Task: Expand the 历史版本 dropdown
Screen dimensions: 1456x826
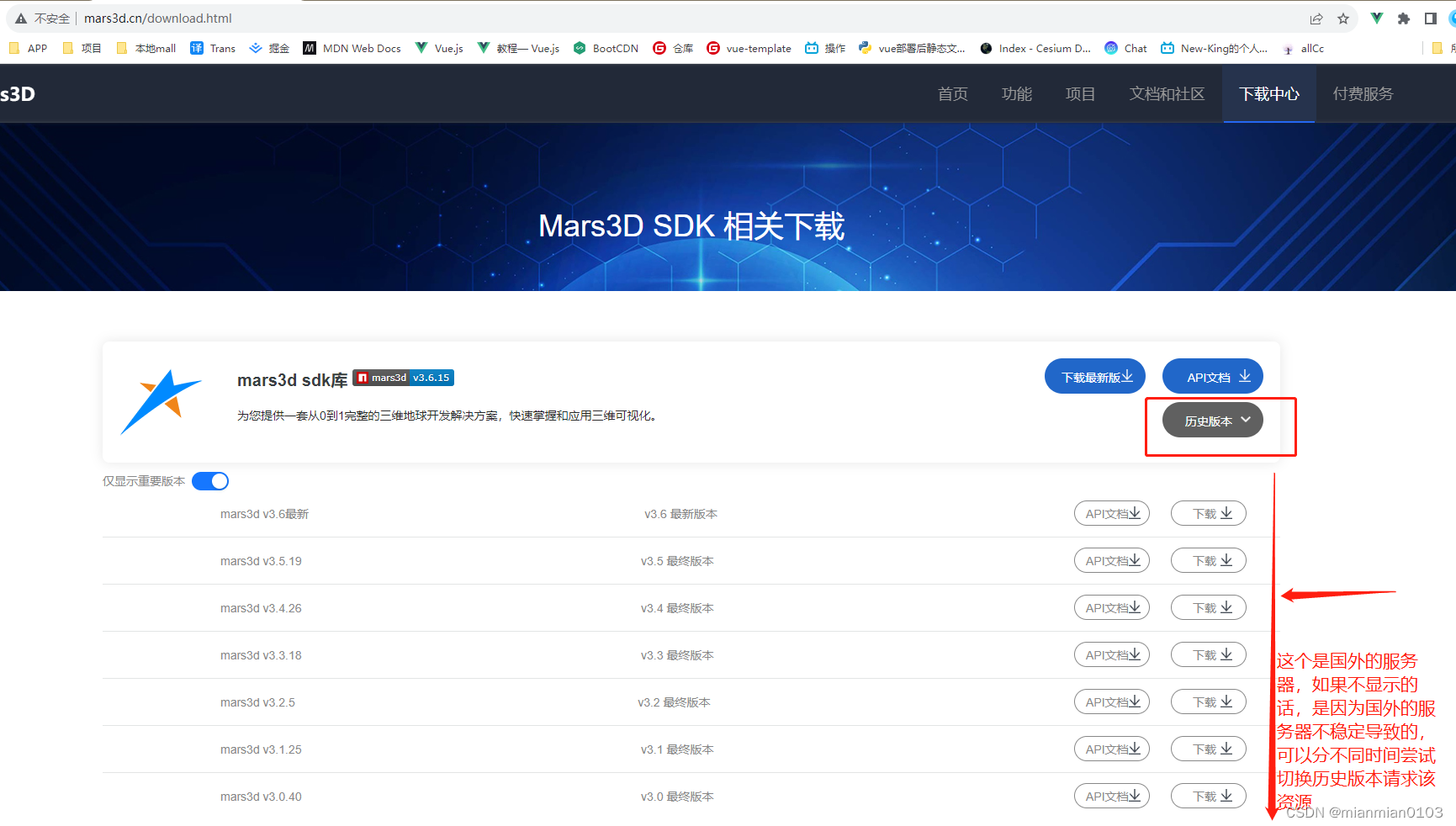Action: pyautogui.click(x=1213, y=421)
